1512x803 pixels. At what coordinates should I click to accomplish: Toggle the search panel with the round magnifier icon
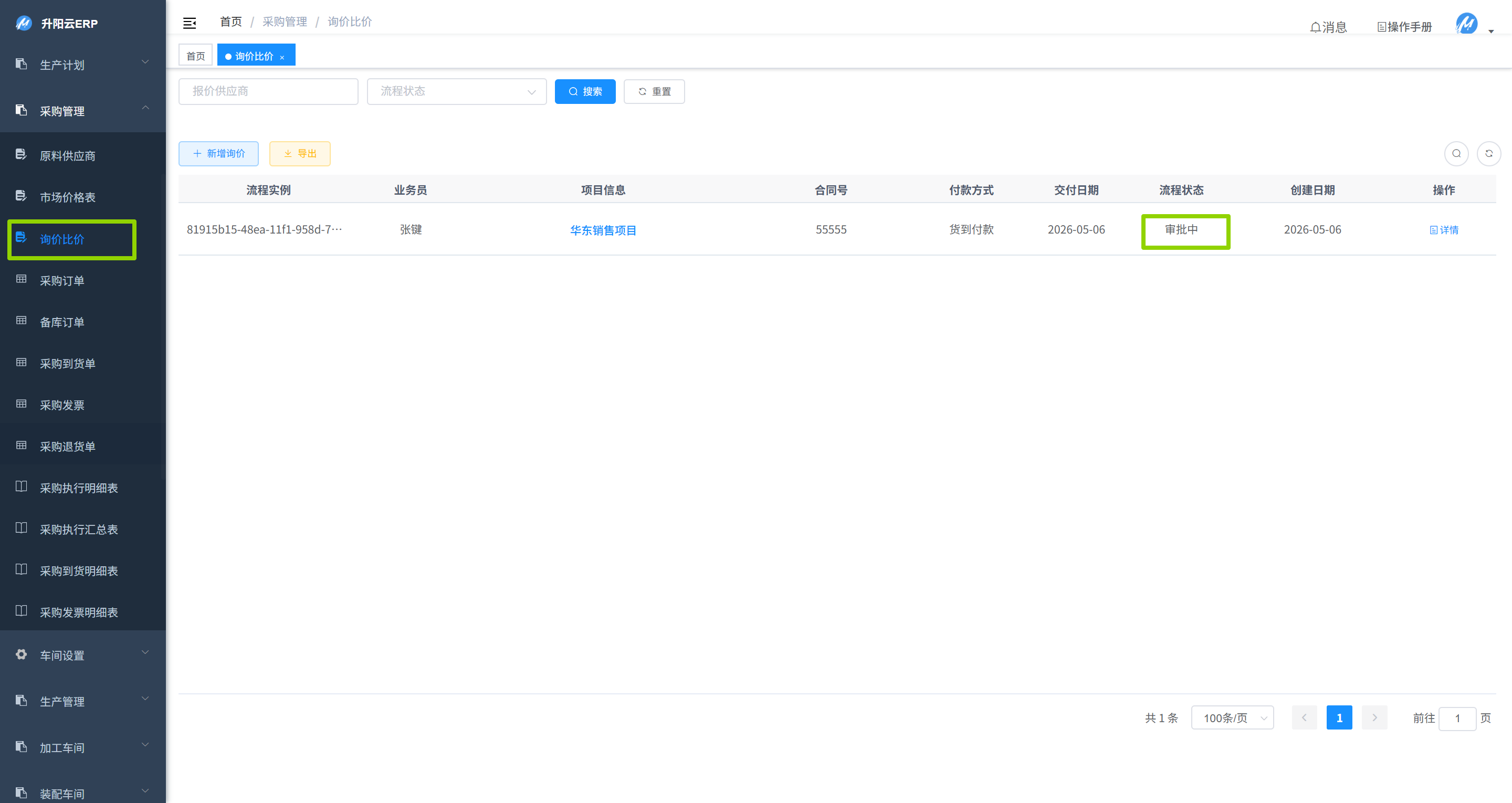pos(1456,153)
